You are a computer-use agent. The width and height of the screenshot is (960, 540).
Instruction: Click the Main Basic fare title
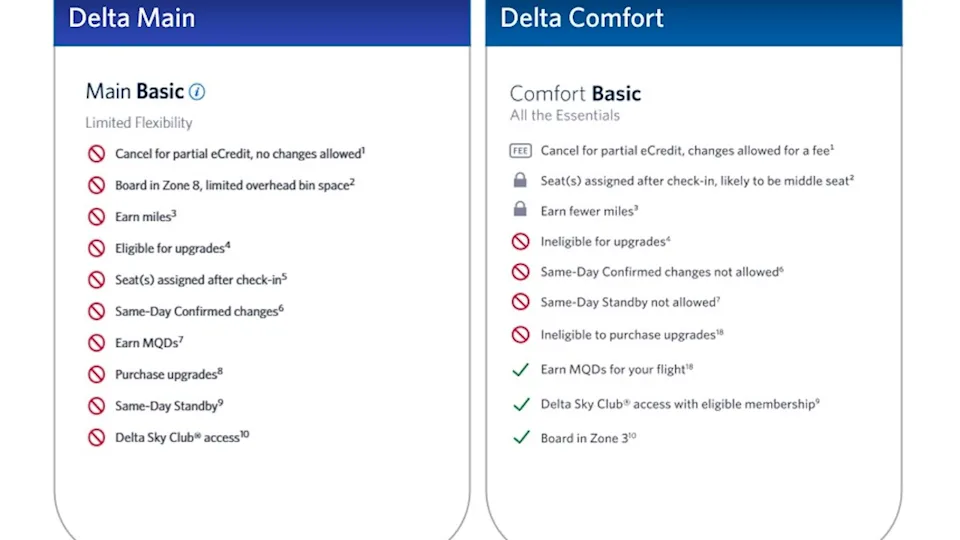135,92
